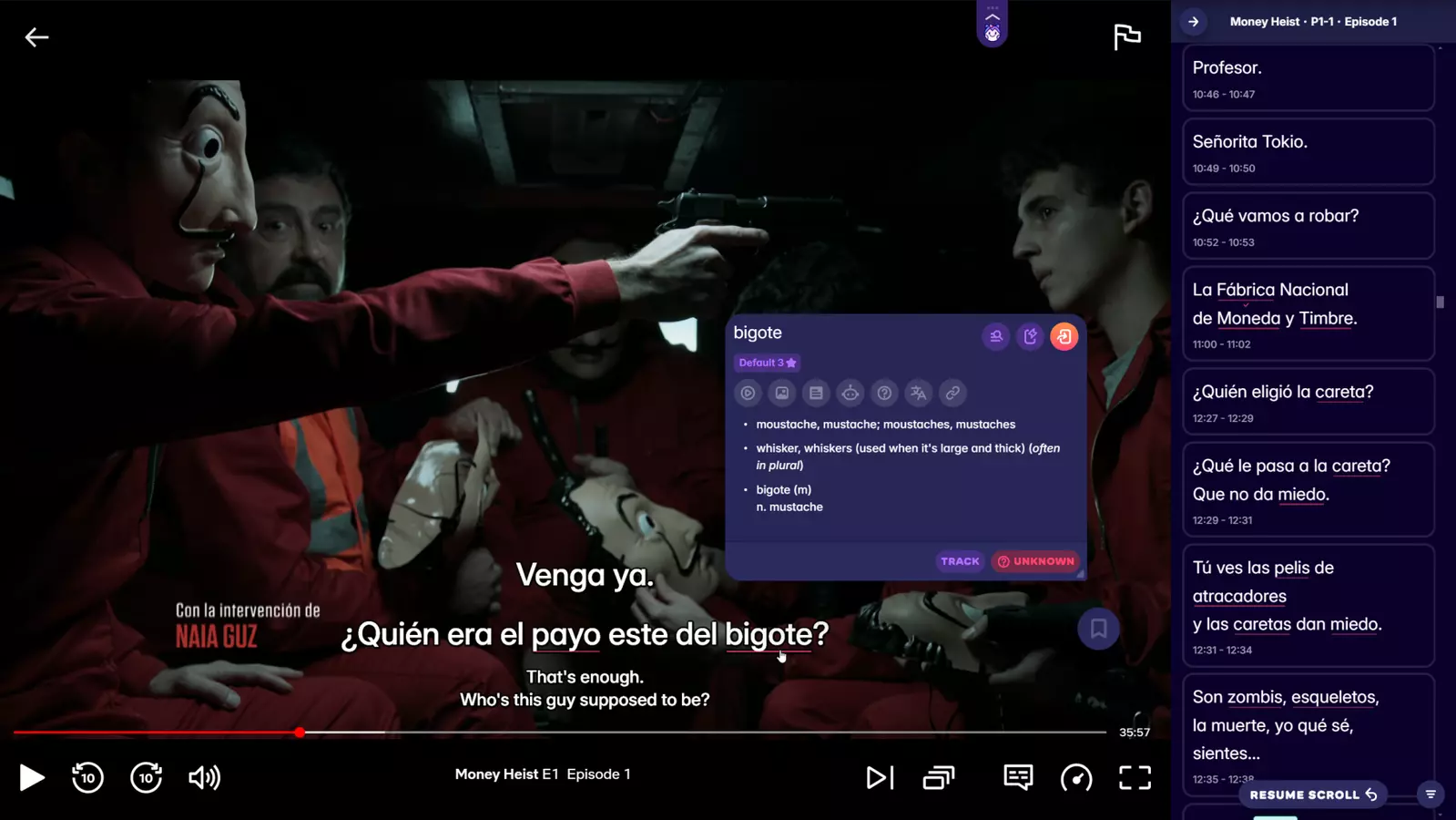Set the word status to UNKNOWN

1035,561
